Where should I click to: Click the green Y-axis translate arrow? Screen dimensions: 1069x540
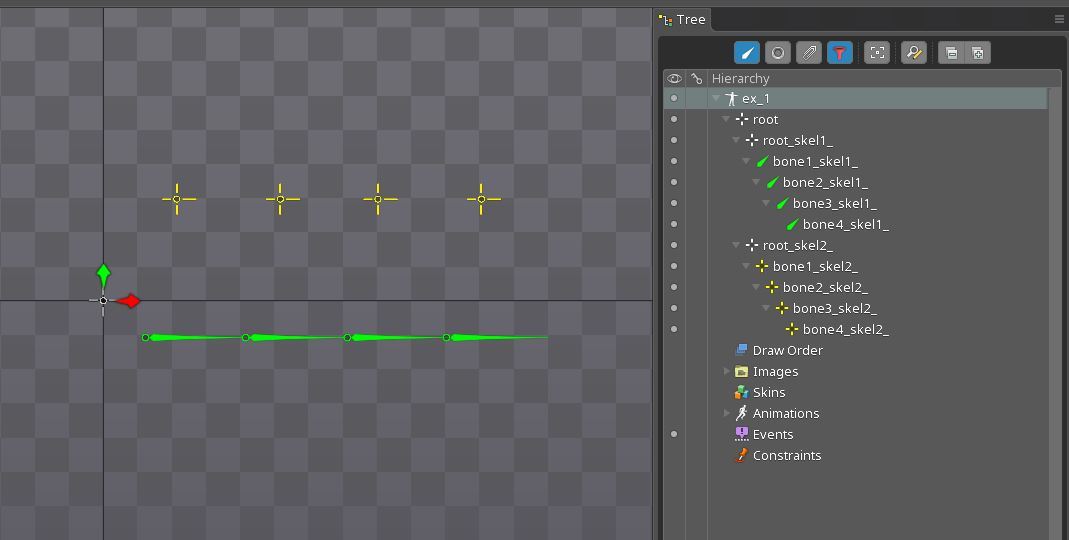tap(104, 275)
